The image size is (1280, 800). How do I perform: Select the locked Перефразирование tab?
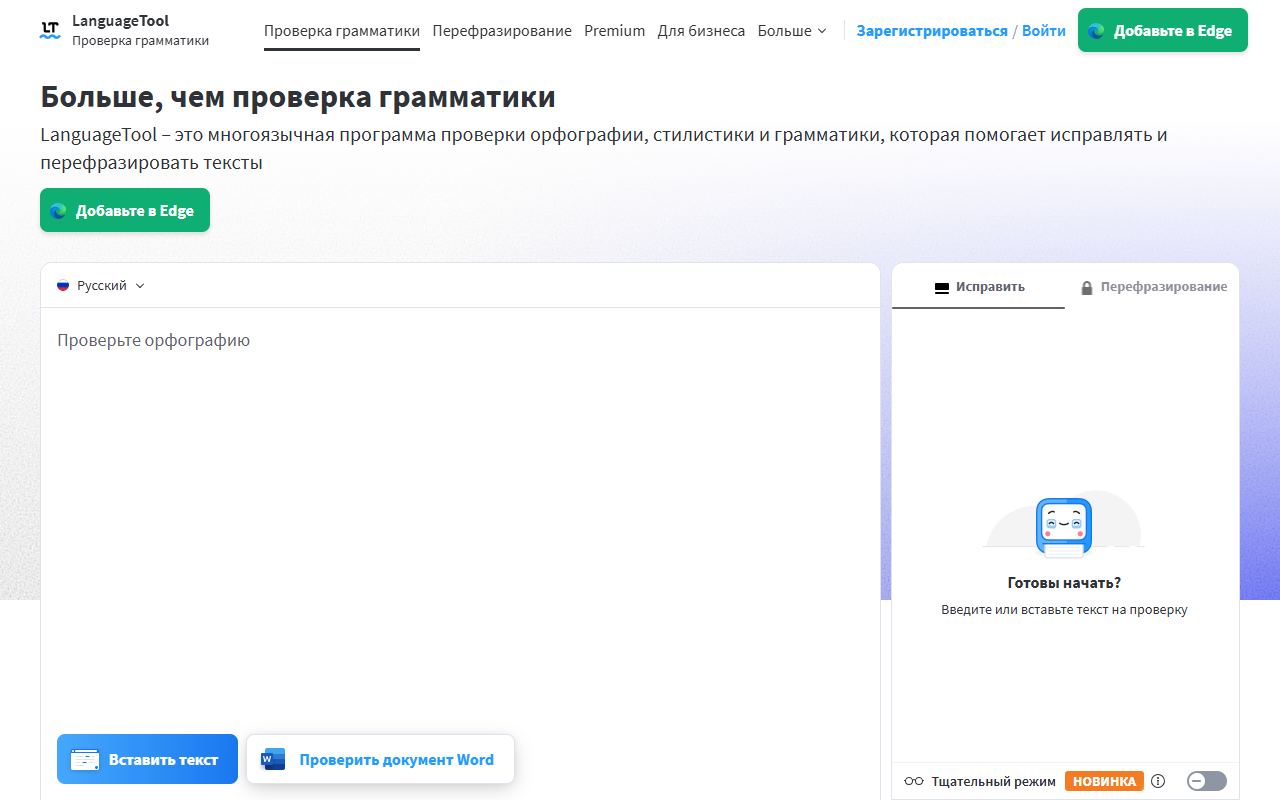pyautogui.click(x=1153, y=286)
